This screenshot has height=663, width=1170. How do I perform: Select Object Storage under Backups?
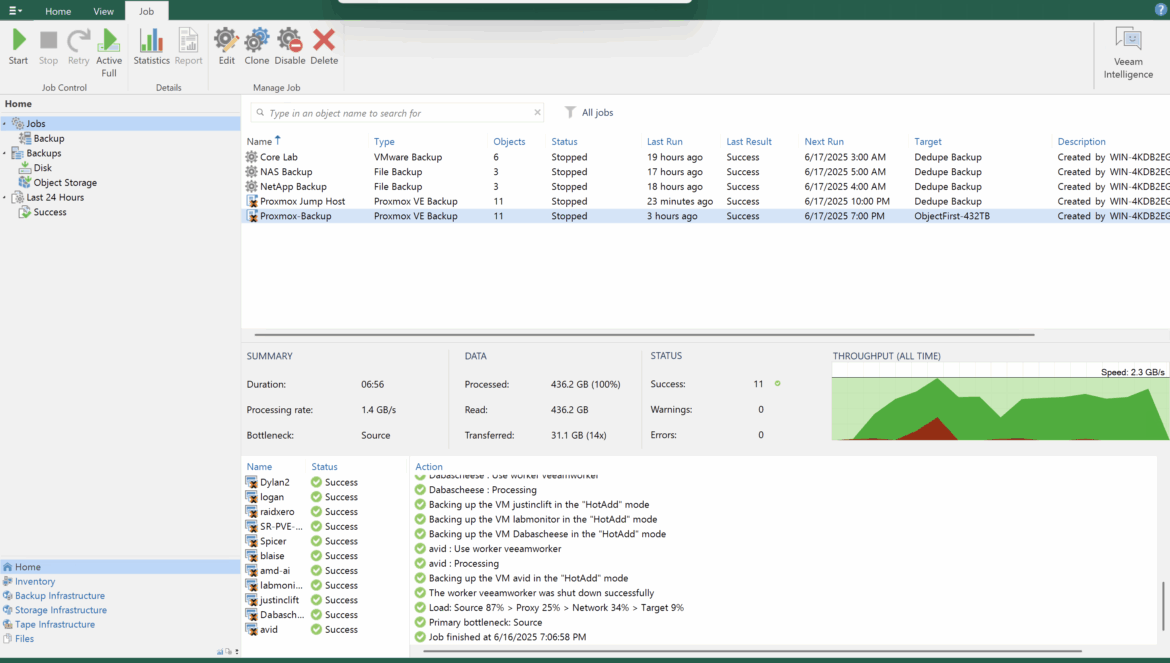(58, 183)
